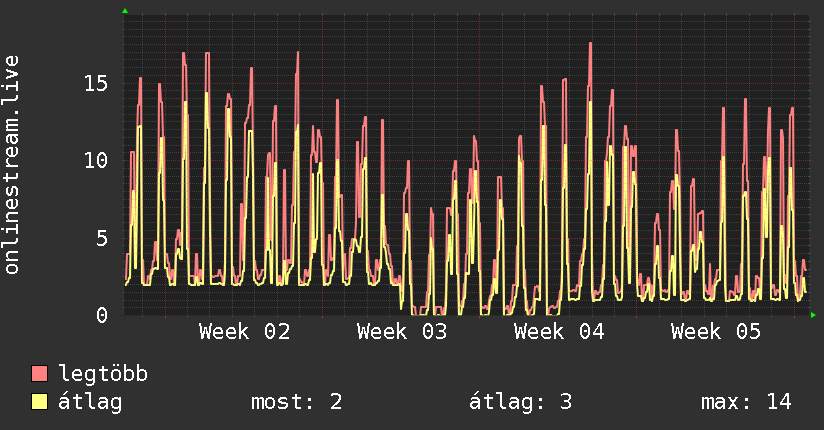Image resolution: width=824 pixels, height=430 pixels.
Task: Click the y-axis value 10
Action: (96, 160)
